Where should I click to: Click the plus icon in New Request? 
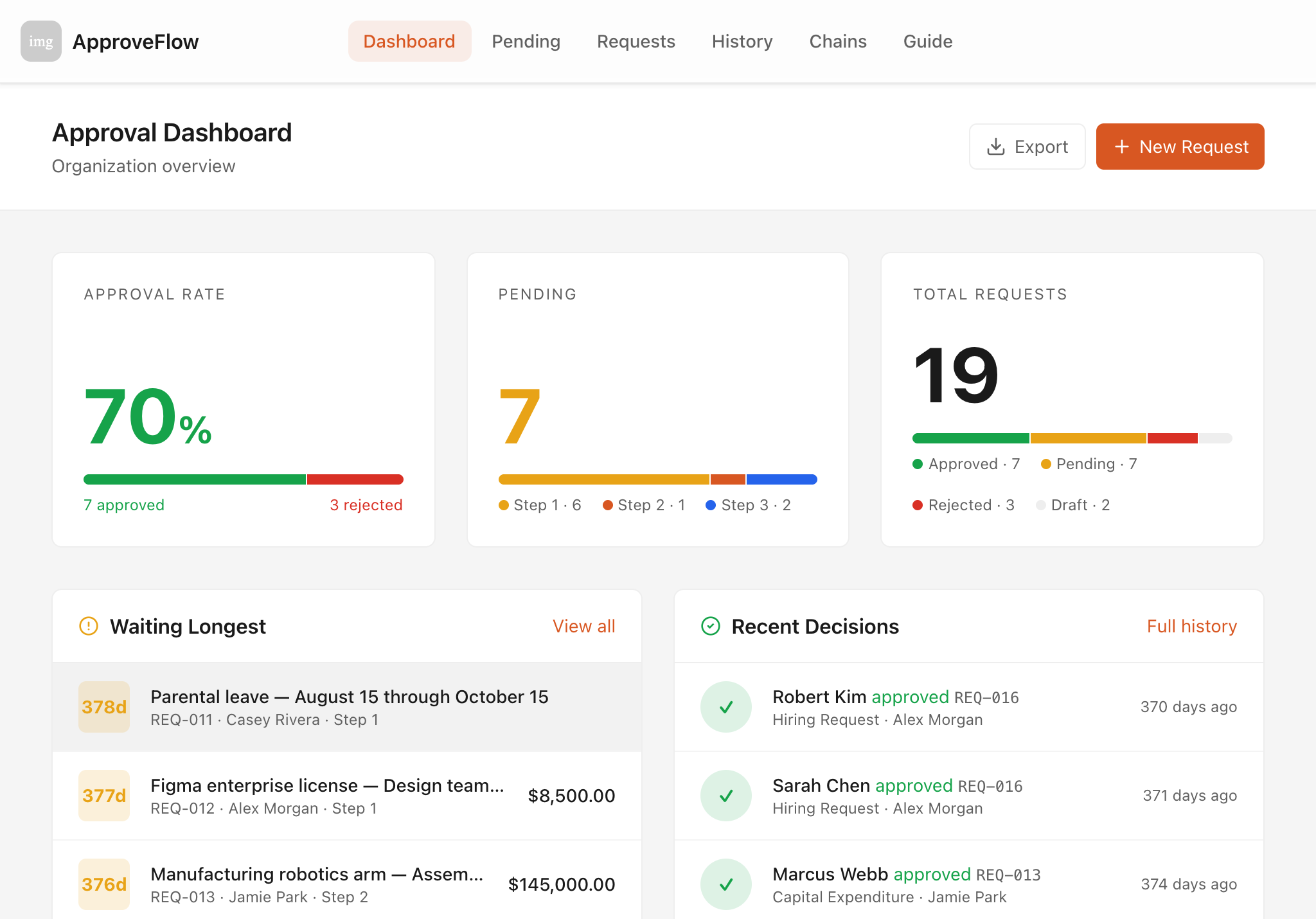click(x=1122, y=147)
